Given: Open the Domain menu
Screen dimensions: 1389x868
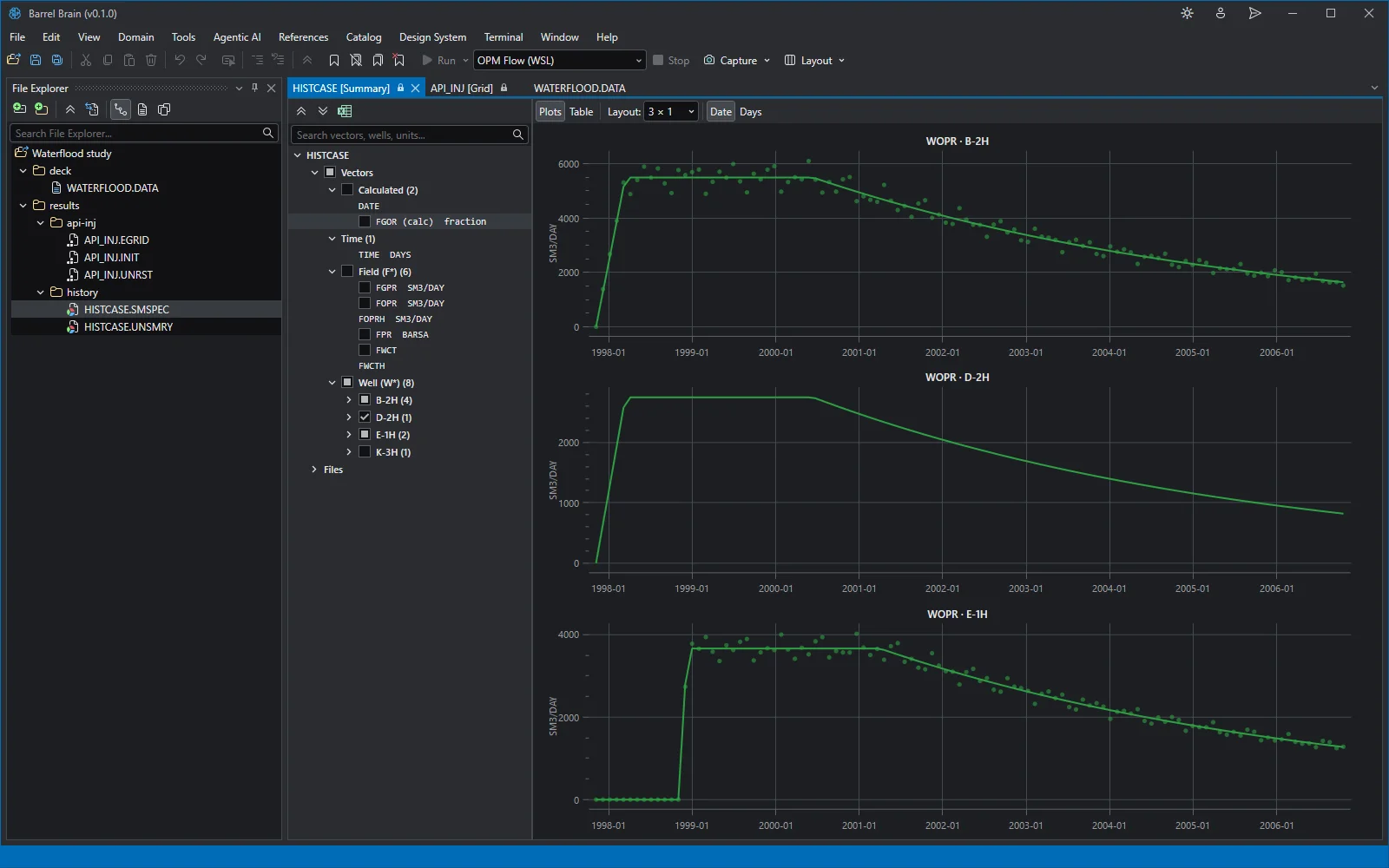Looking at the screenshot, I should click(x=136, y=37).
